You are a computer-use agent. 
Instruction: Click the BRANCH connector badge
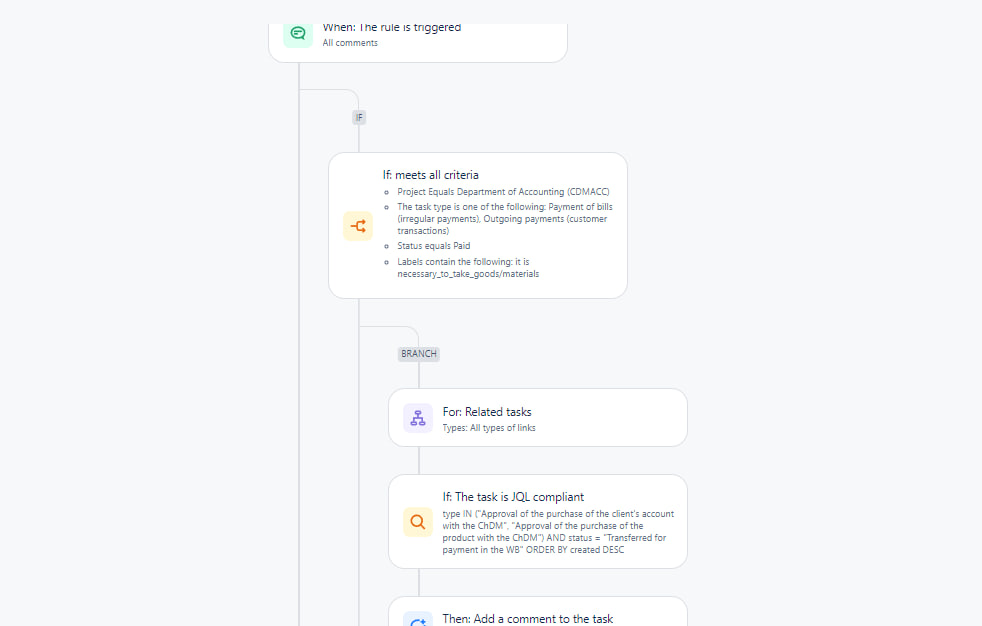point(418,353)
